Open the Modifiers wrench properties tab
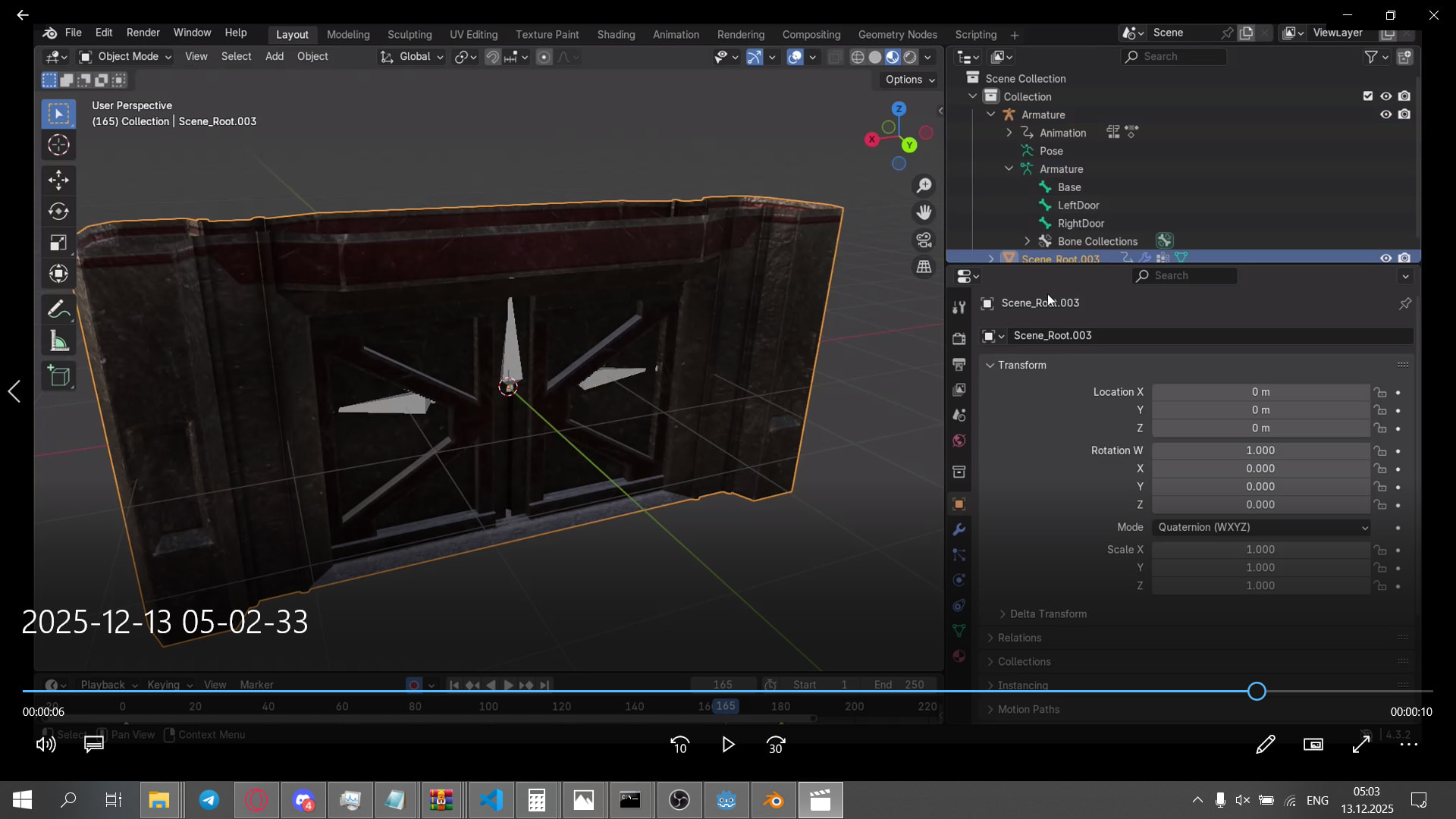Viewport: 1456px width, 819px height. coord(959,529)
